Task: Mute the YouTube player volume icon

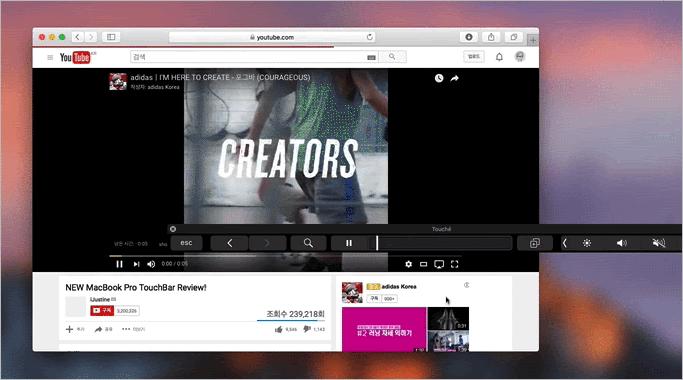Action: pyautogui.click(x=151, y=264)
